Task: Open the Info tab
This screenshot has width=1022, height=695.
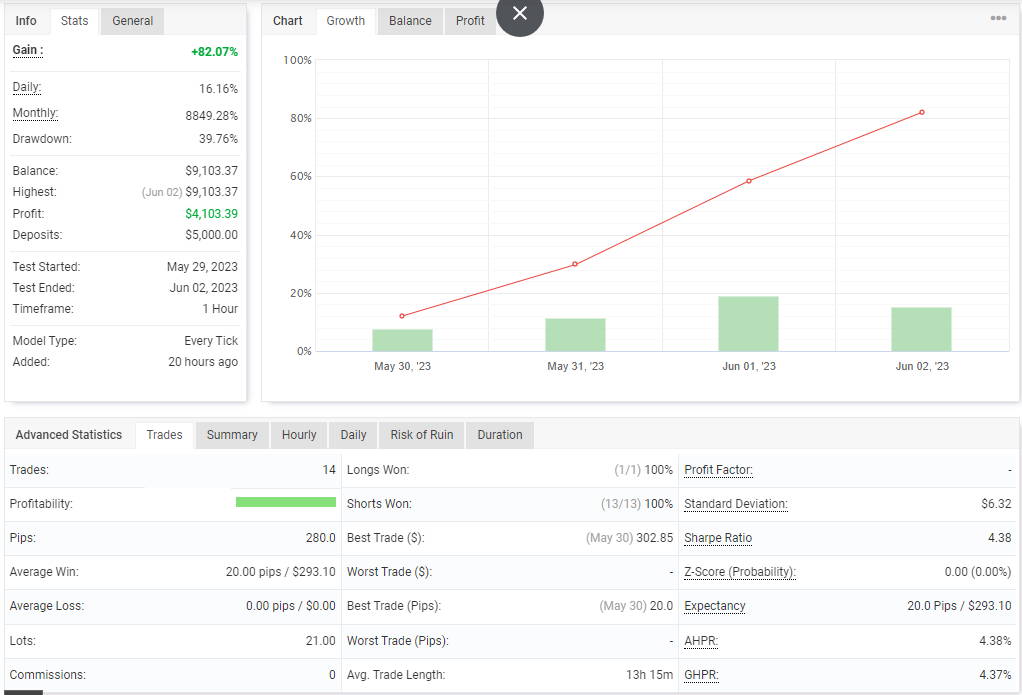Action: coord(26,21)
